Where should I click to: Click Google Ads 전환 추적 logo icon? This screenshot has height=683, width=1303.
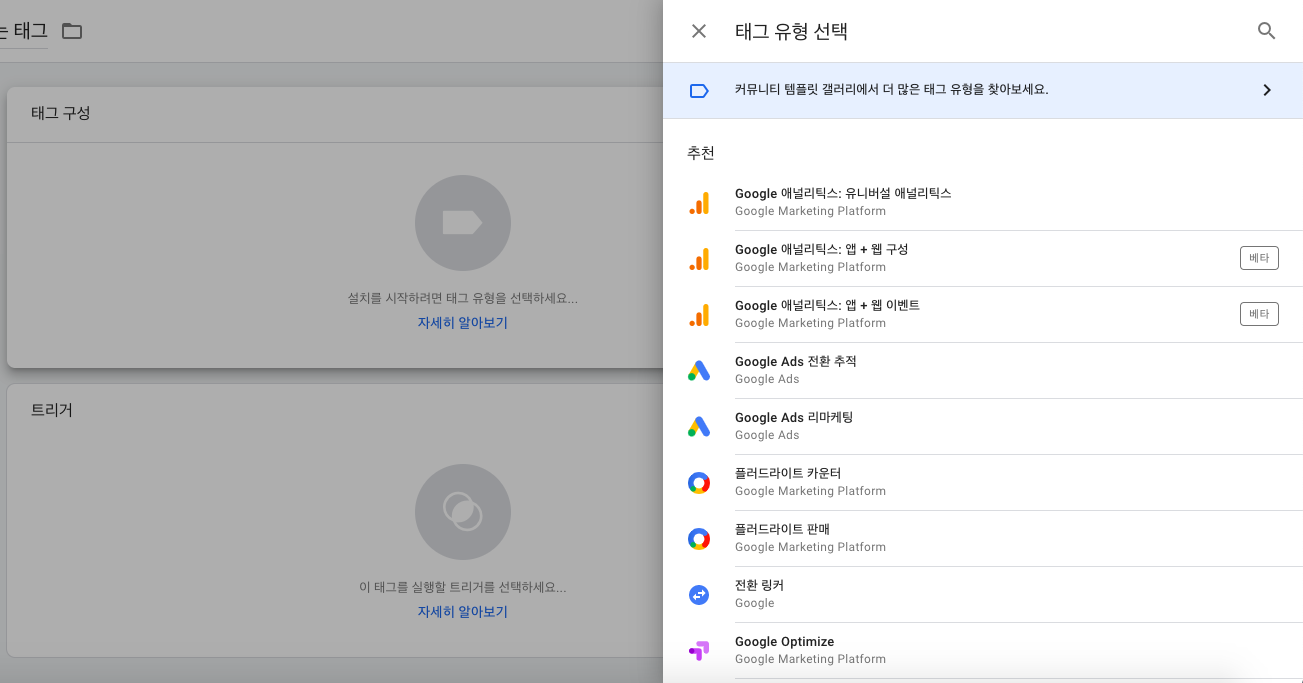(699, 371)
